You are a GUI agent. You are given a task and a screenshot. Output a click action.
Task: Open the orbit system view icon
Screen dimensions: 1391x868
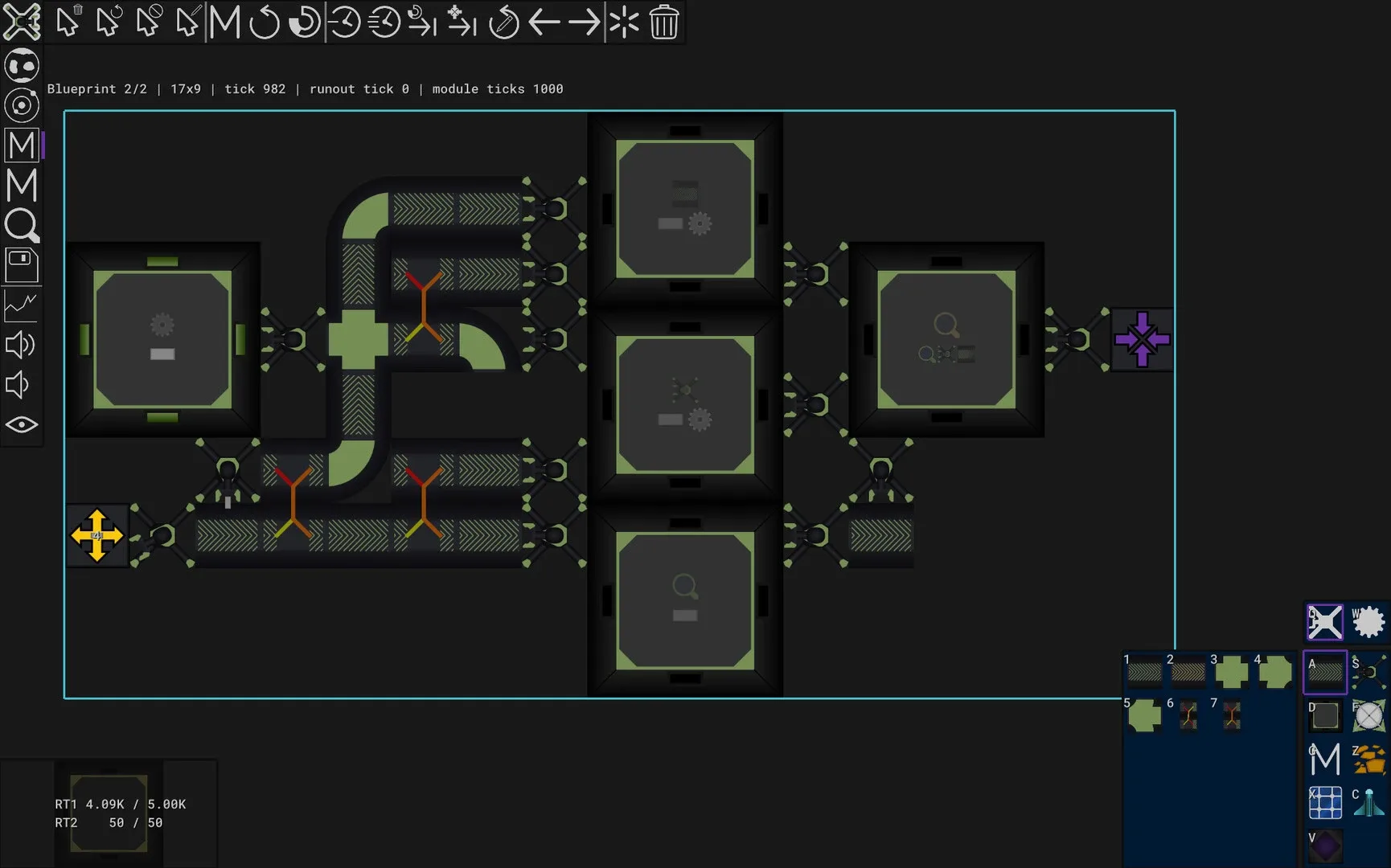click(x=22, y=105)
